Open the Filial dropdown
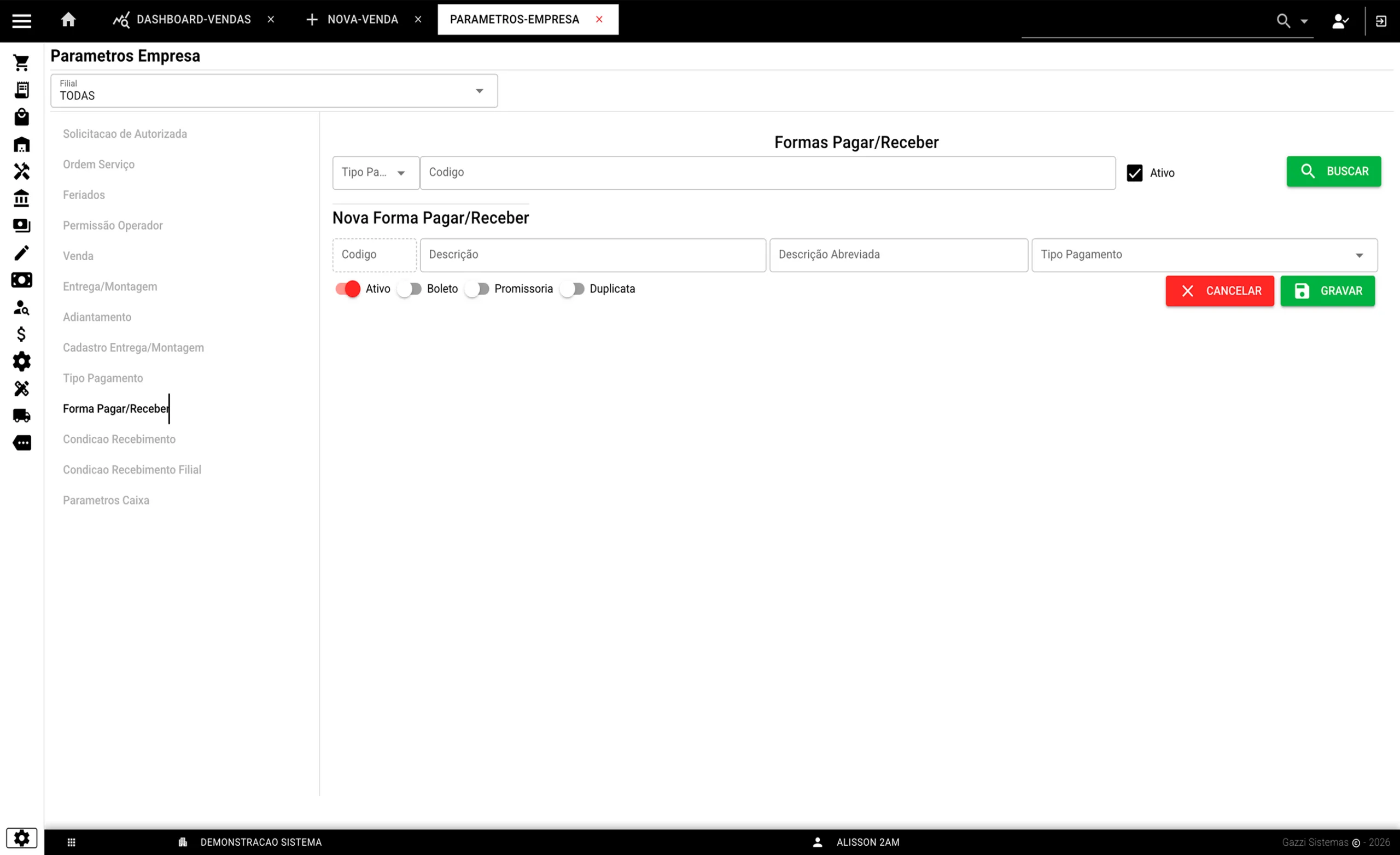Viewport: 1400px width, 855px height. pos(274,91)
